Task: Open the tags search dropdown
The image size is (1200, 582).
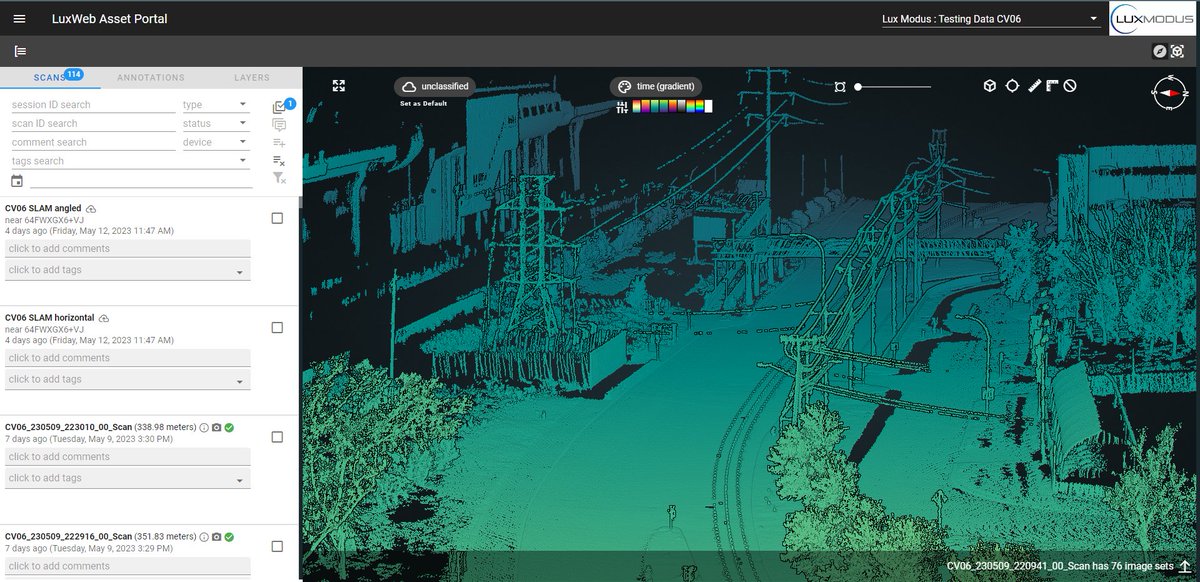Action: click(x=130, y=161)
